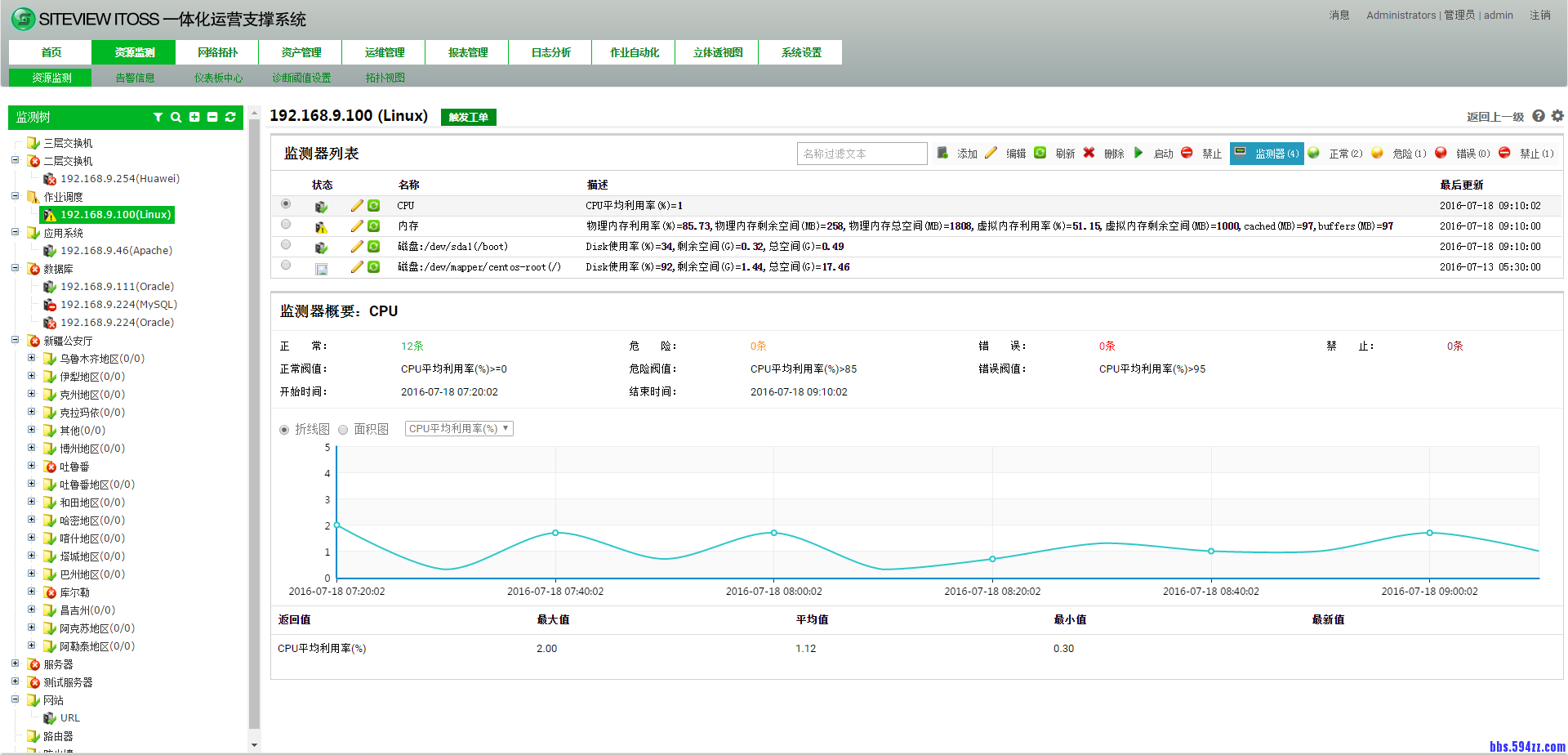Select 折线图 chart radio button

(284, 428)
